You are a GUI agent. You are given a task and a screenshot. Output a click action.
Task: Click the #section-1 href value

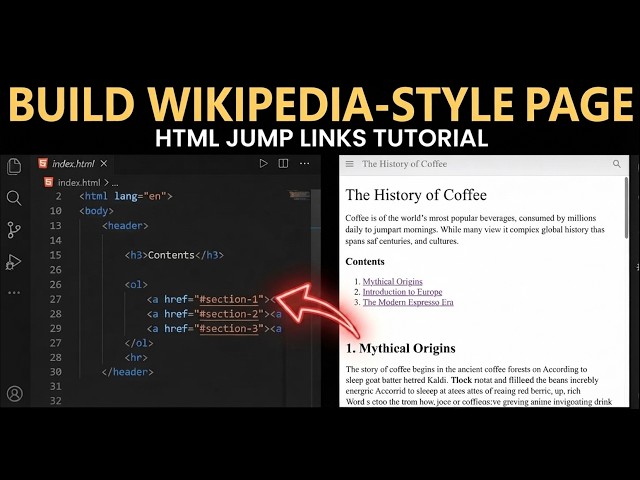pyautogui.click(x=229, y=299)
